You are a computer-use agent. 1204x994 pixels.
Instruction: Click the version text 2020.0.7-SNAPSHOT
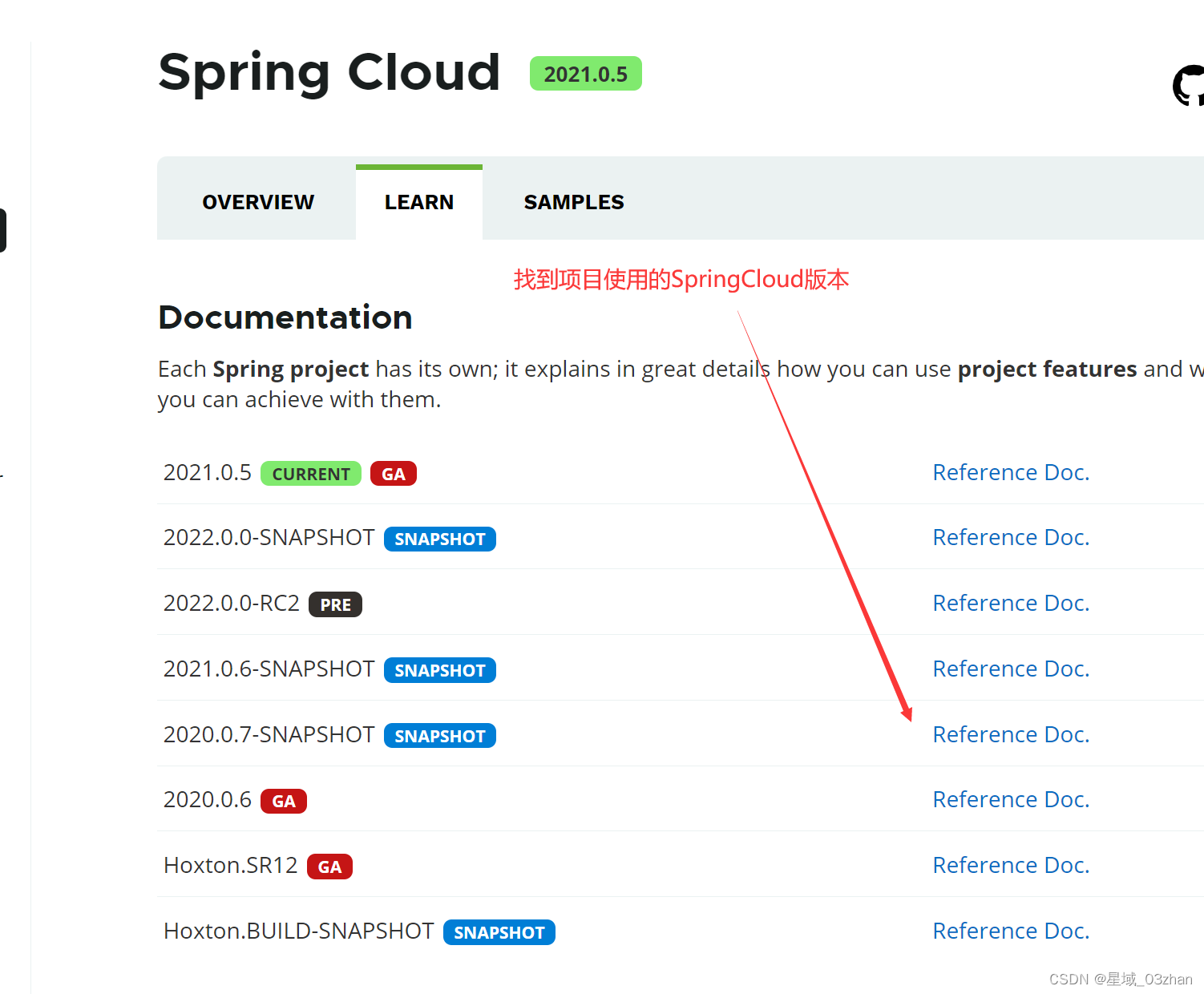pos(269,734)
